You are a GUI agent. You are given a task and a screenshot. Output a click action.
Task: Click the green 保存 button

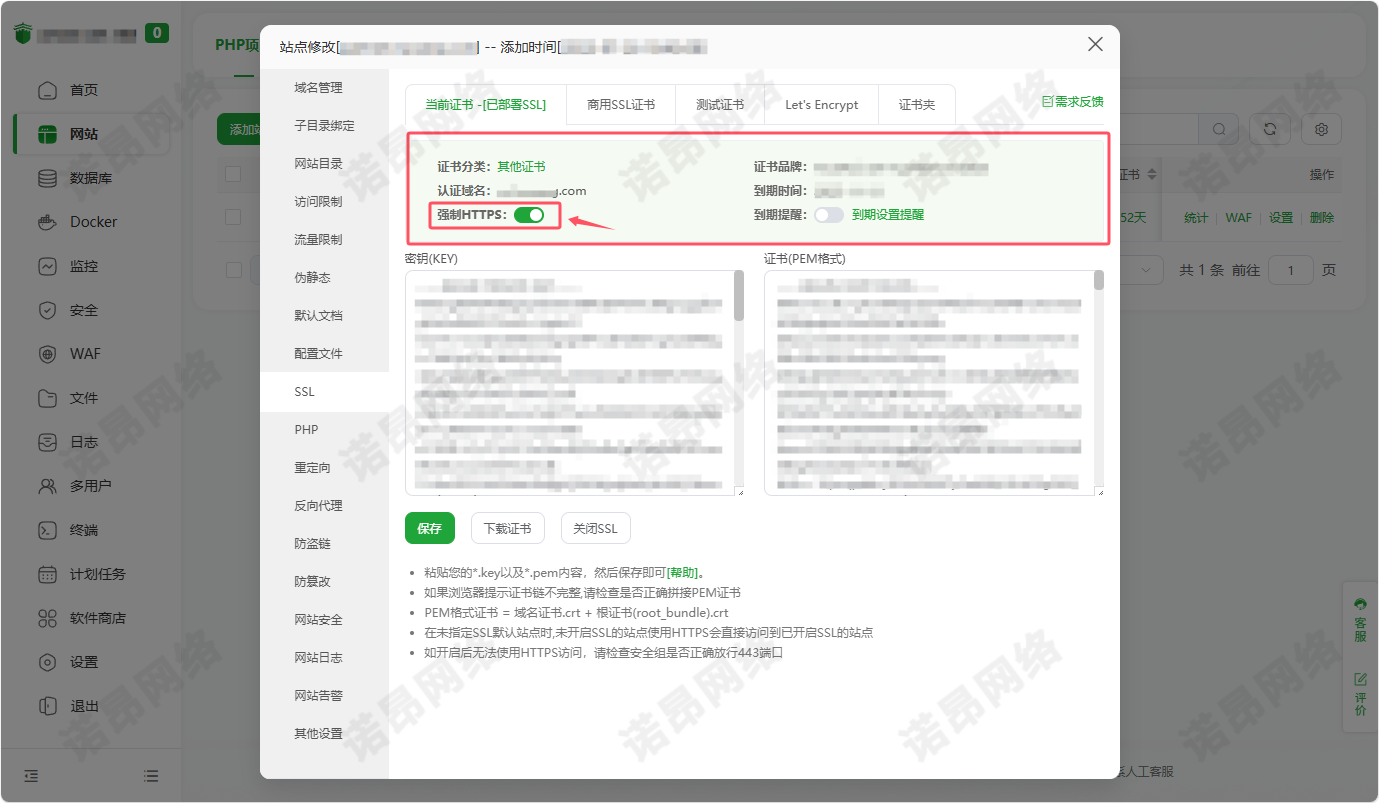[x=430, y=529]
